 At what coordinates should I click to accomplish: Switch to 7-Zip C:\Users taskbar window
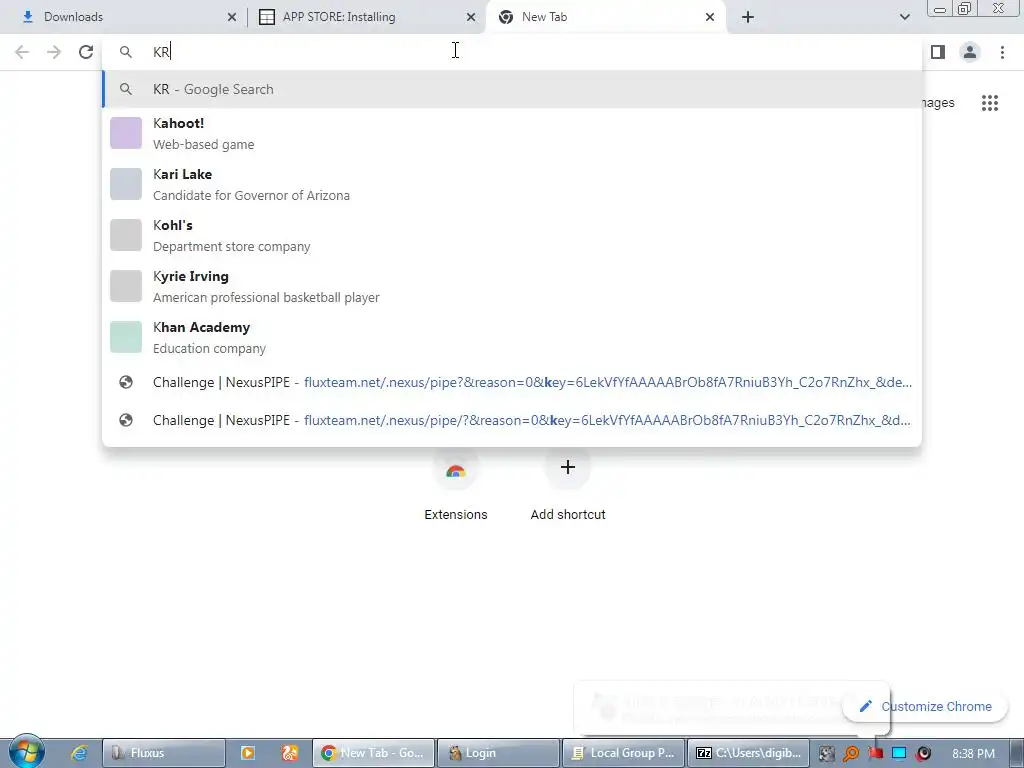pos(748,753)
